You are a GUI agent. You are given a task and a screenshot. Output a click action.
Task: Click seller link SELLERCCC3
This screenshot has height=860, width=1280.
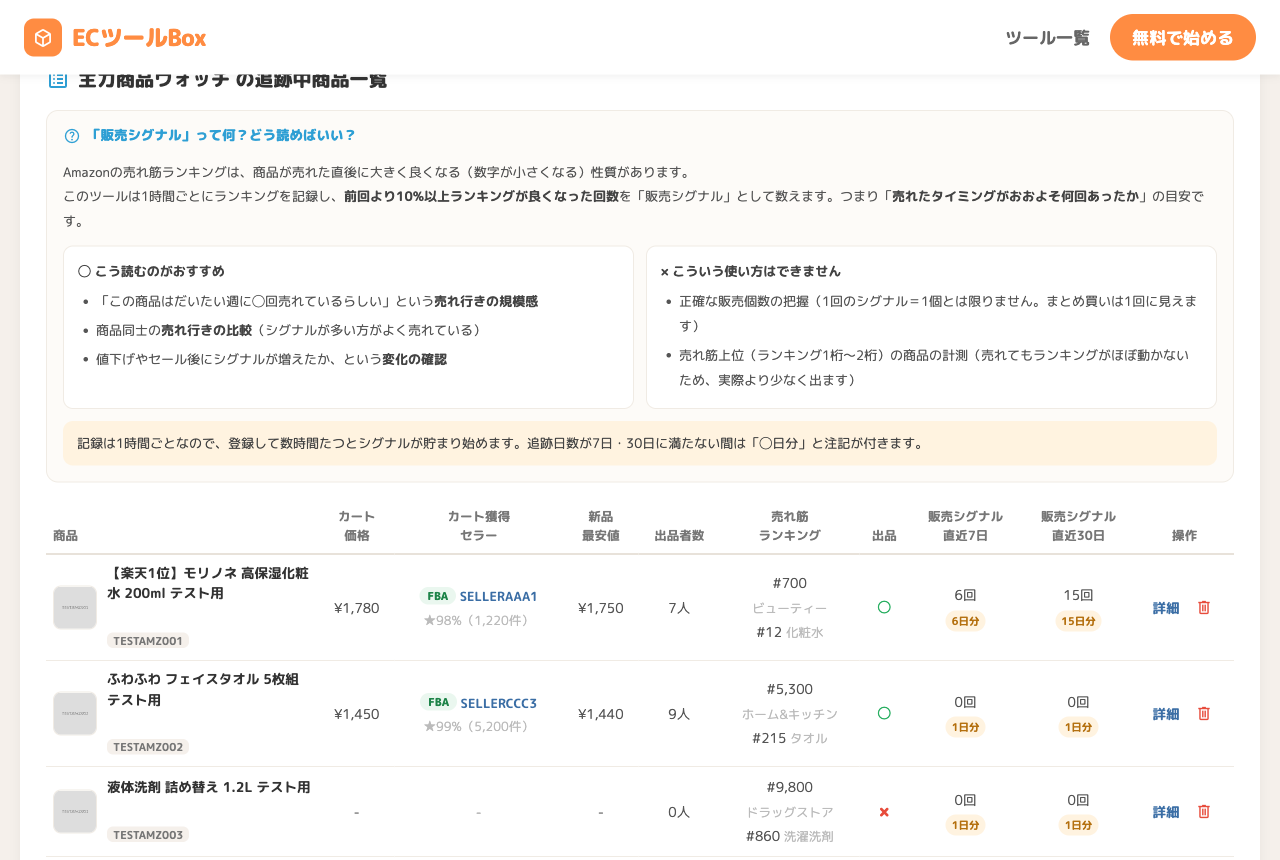[498, 702]
